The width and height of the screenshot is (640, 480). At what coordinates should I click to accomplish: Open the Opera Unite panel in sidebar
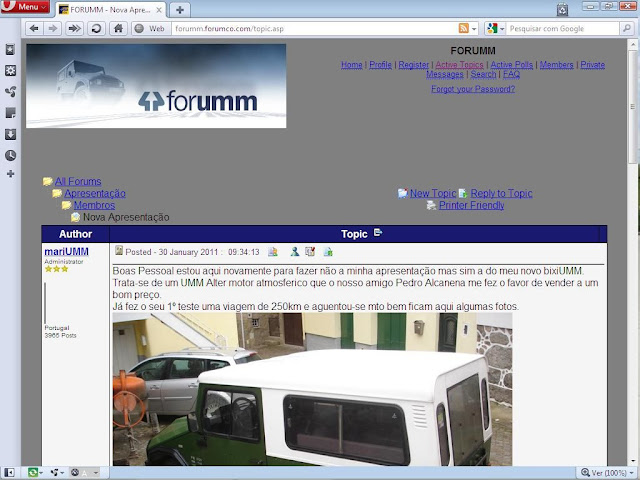click(x=10, y=91)
